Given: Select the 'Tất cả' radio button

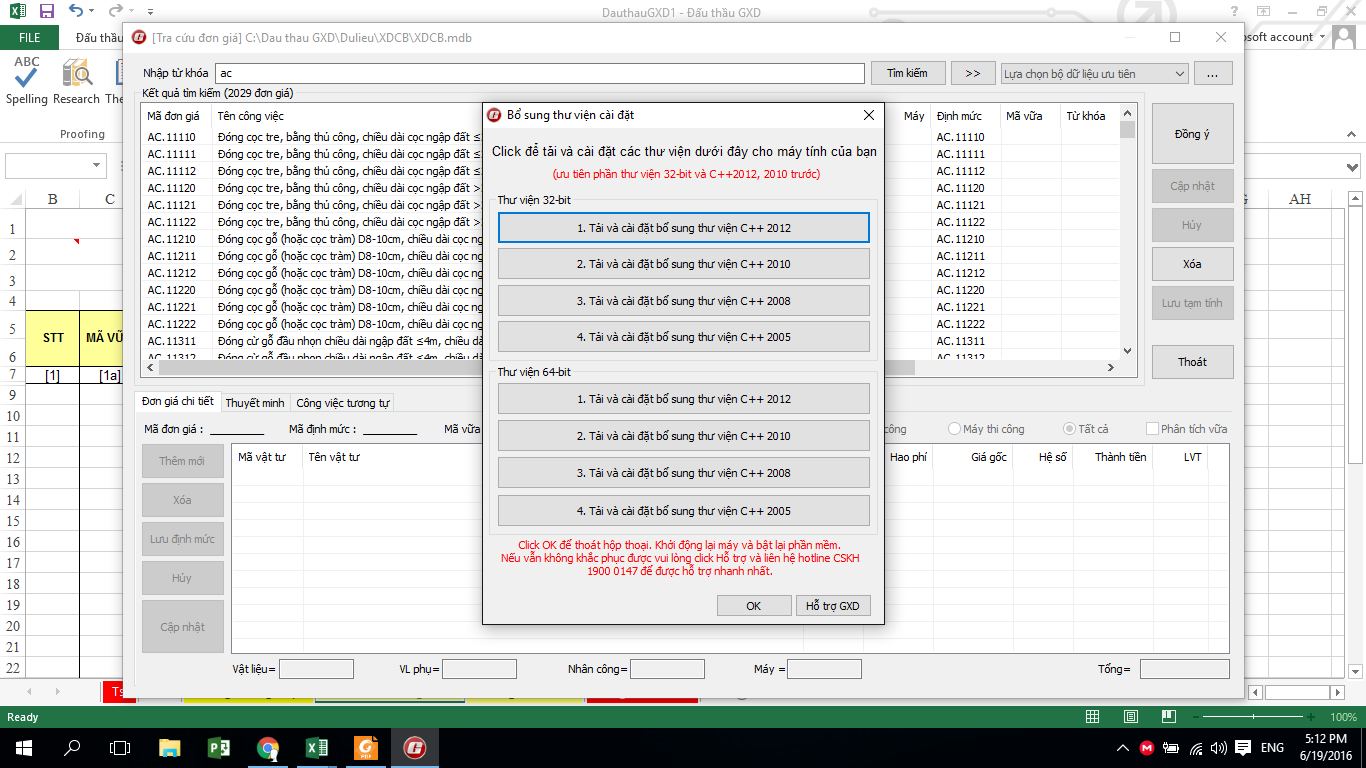Looking at the screenshot, I should (1070, 429).
